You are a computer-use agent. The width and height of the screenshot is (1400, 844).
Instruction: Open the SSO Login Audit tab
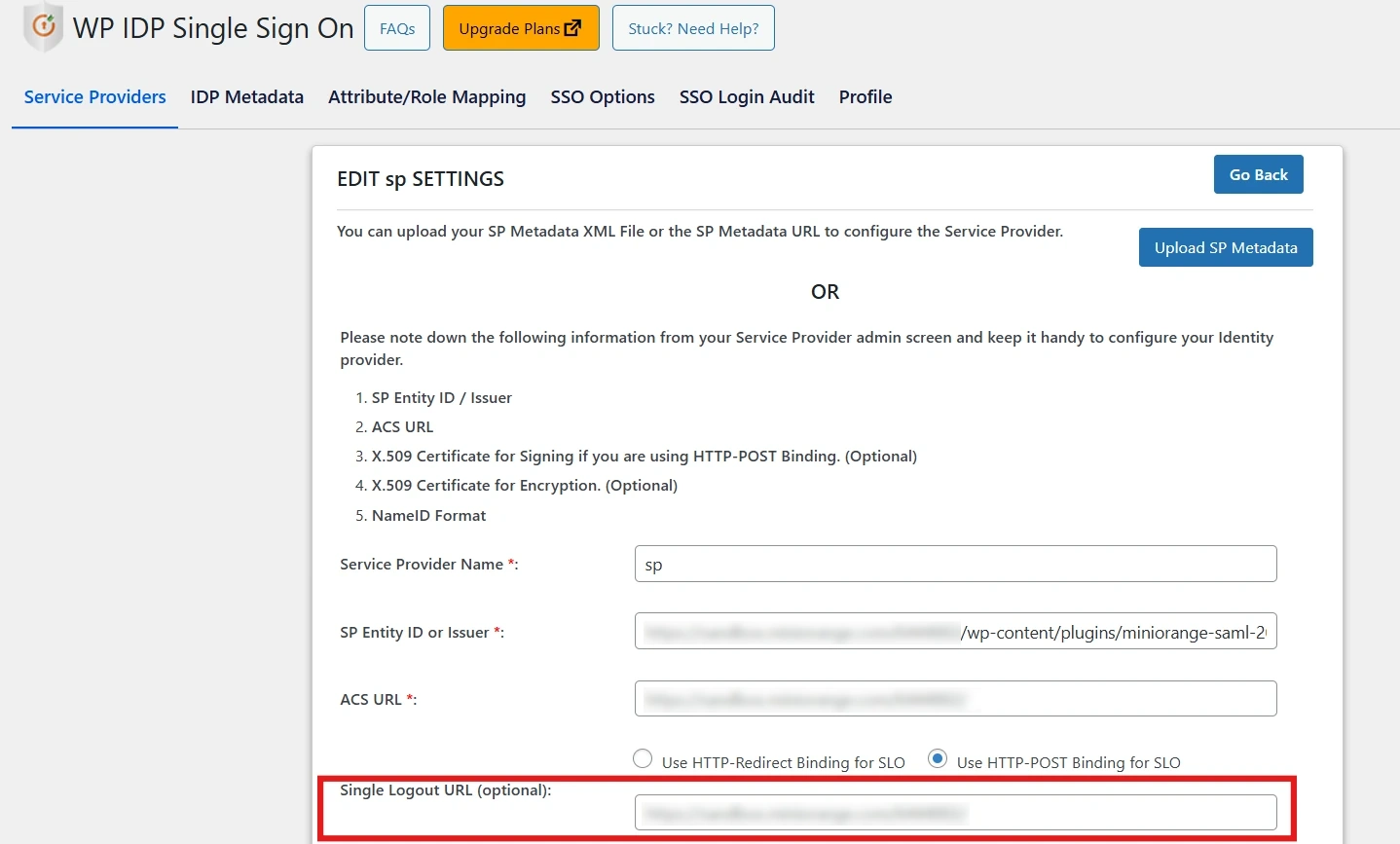747,97
